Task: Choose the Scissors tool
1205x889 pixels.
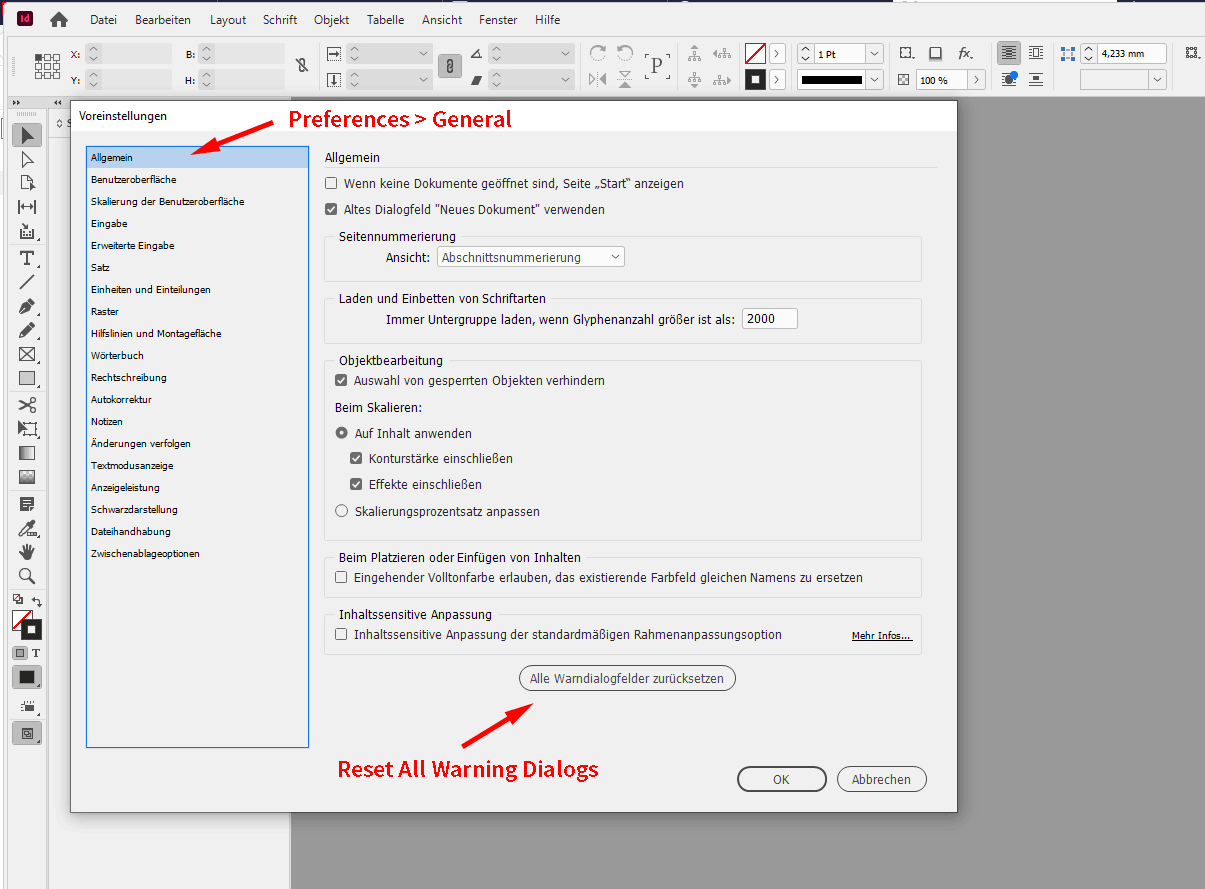Action: click(26, 404)
